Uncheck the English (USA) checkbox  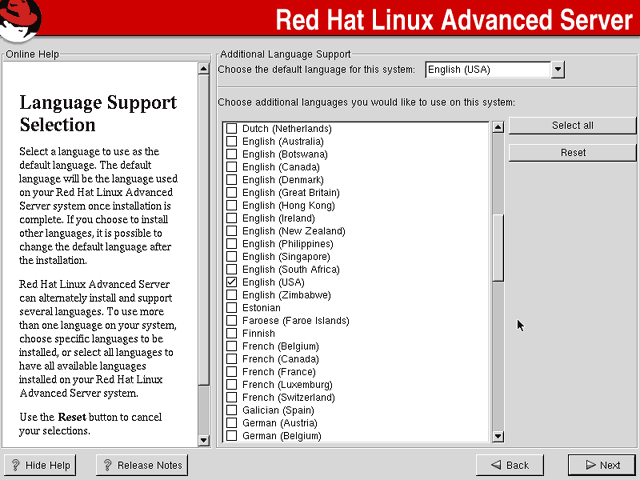[231, 282]
